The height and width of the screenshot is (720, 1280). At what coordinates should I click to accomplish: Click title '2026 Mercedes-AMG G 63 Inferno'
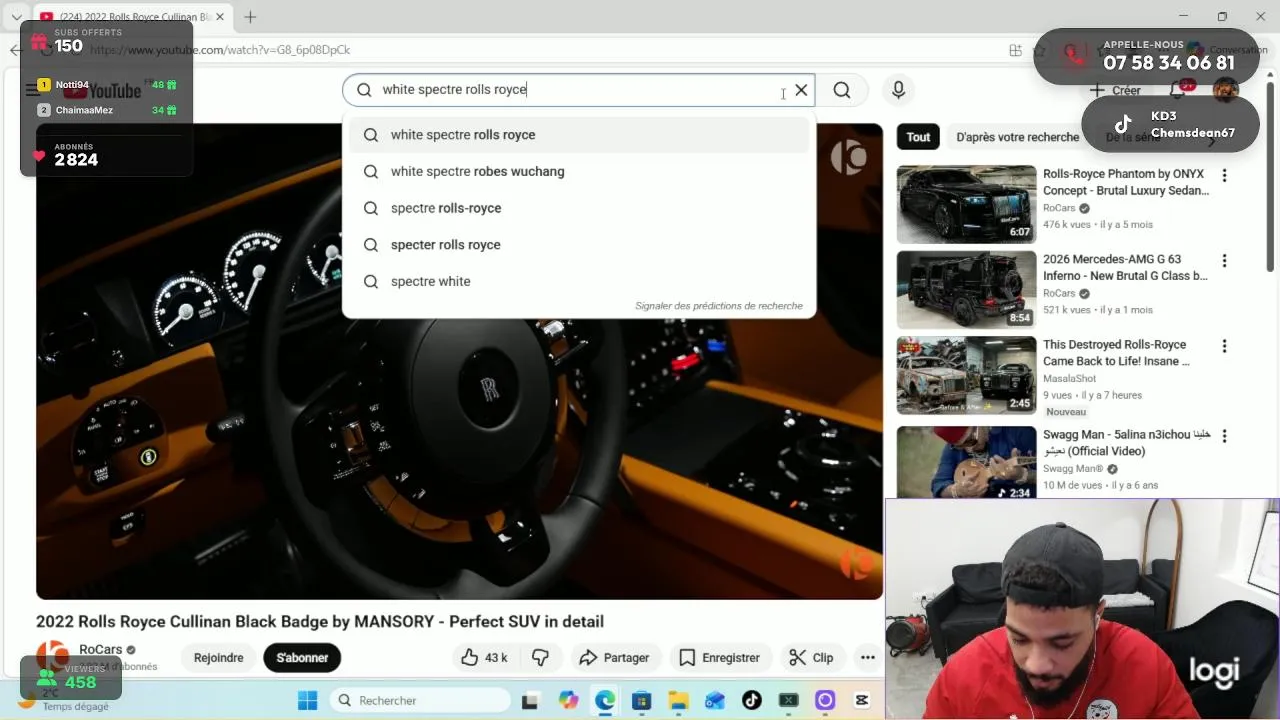pyautogui.click(x=1126, y=267)
